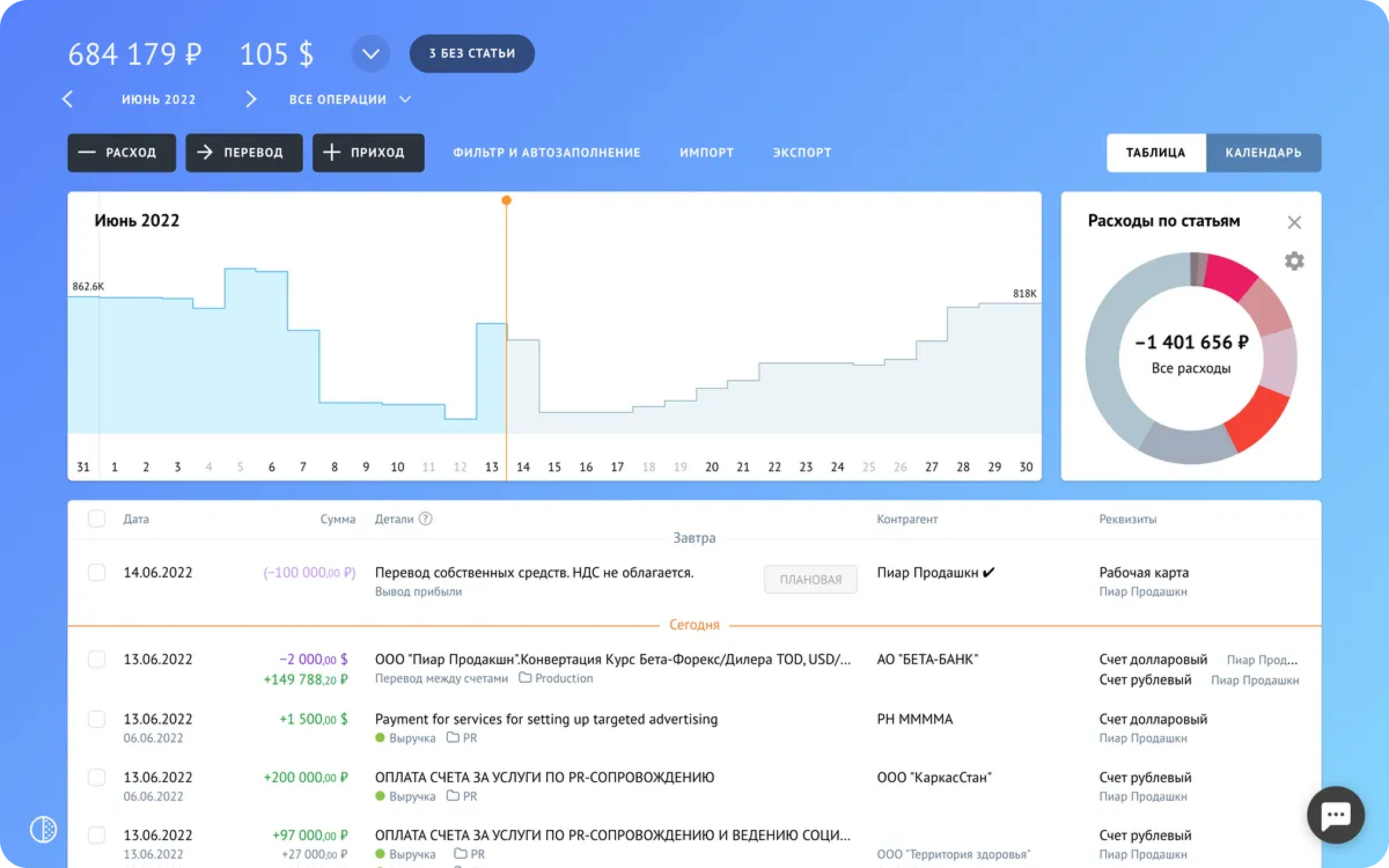The image size is (1389, 868).
Task: Click 3 БЕЗ СТАТЬИ button
Action: coord(471,52)
